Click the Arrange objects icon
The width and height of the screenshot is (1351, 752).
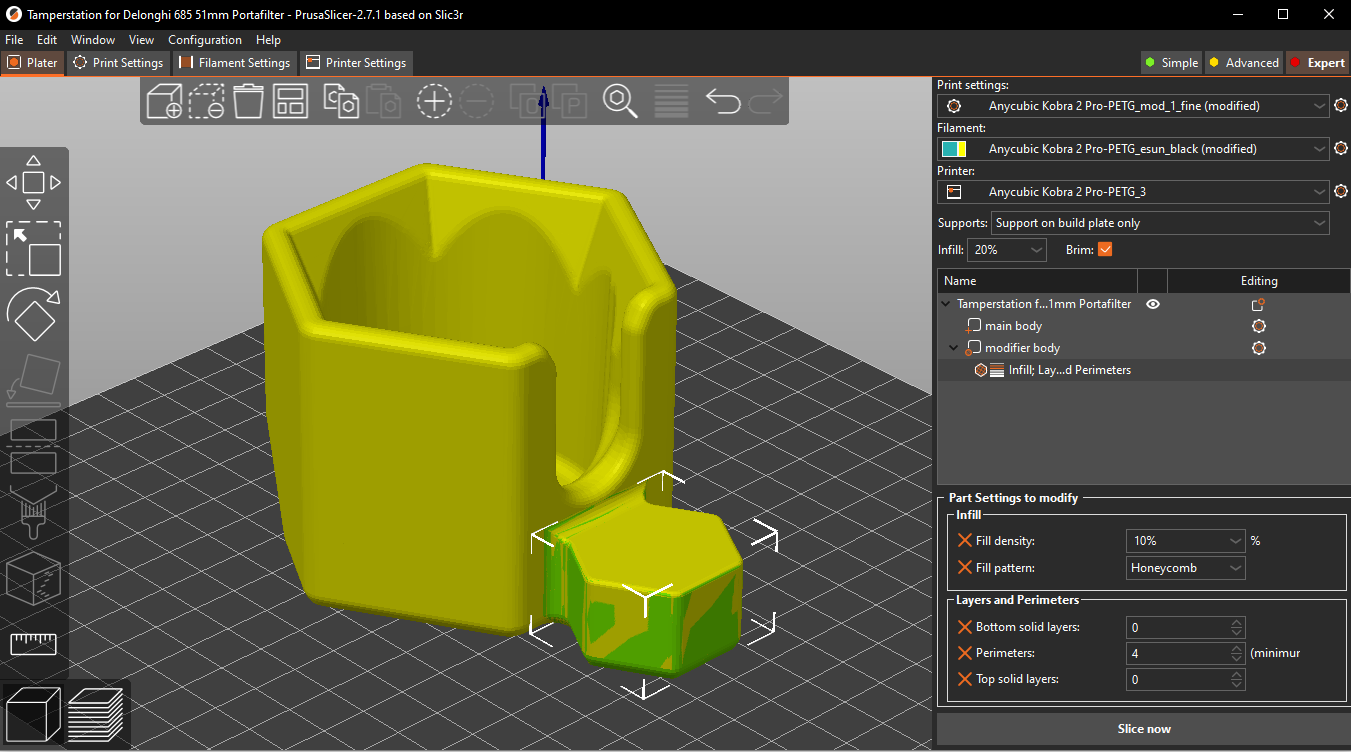[291, 101]
